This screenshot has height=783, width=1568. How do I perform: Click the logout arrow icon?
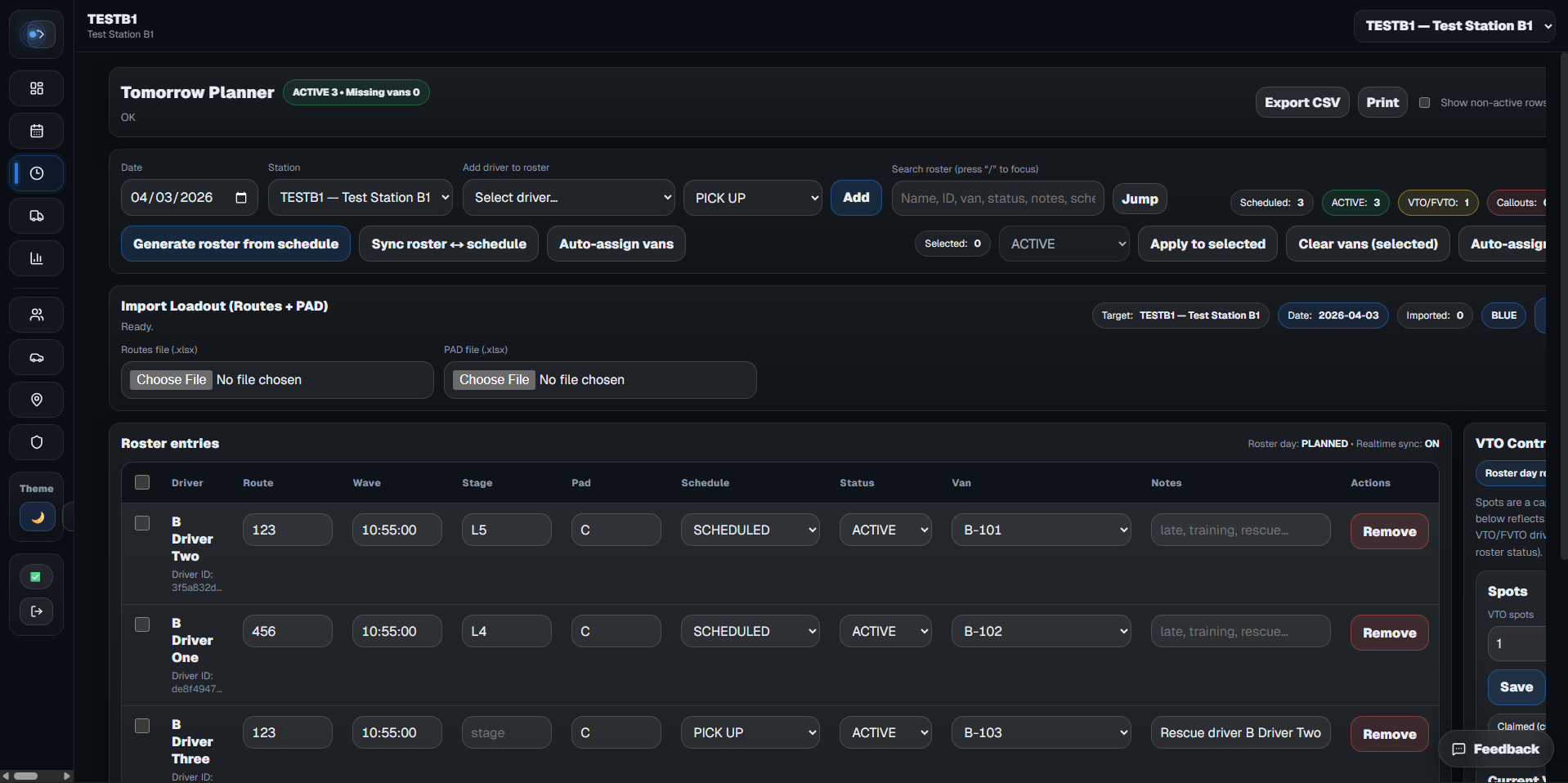click(x=37, y=611)
